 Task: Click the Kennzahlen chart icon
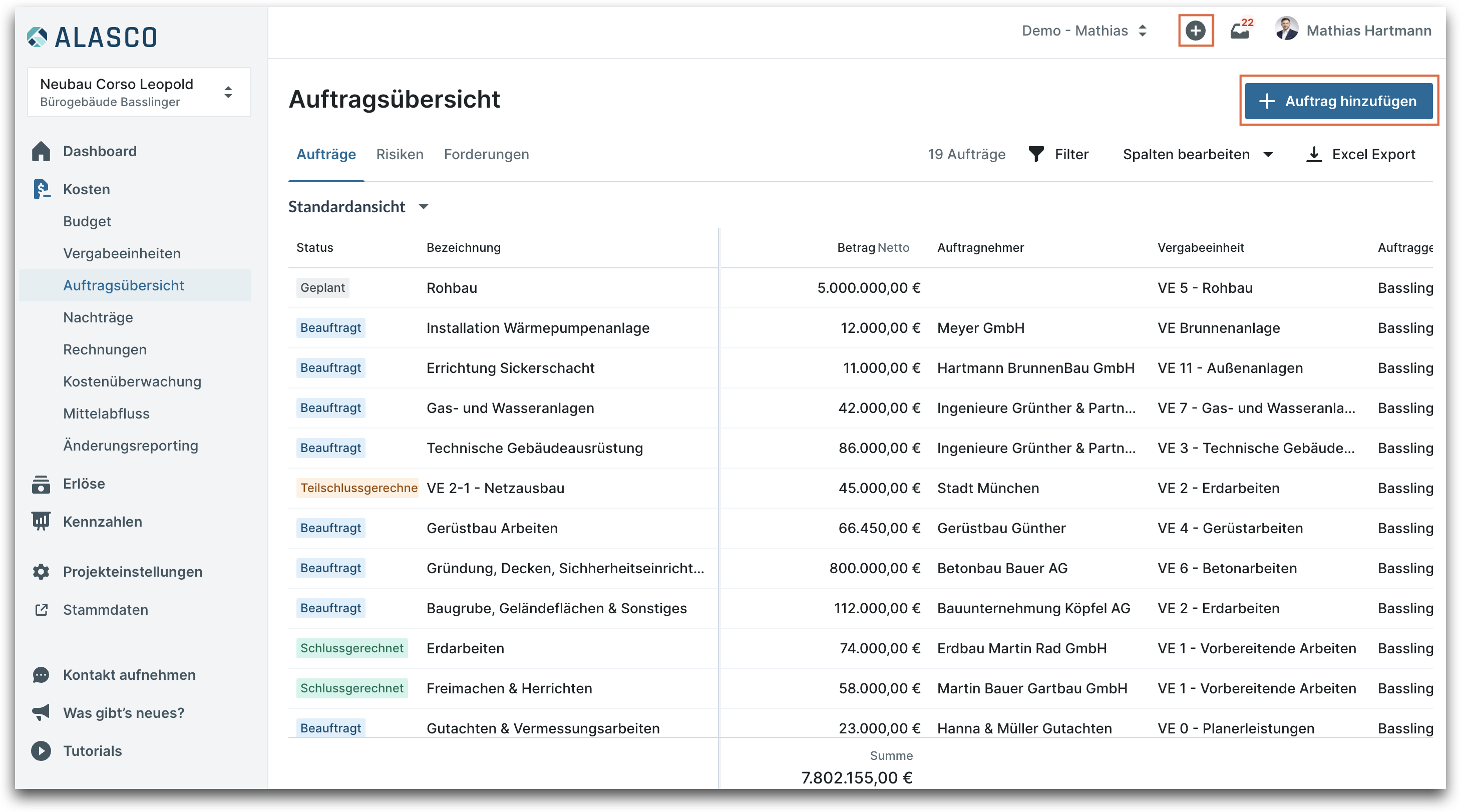tap(41, 522)
